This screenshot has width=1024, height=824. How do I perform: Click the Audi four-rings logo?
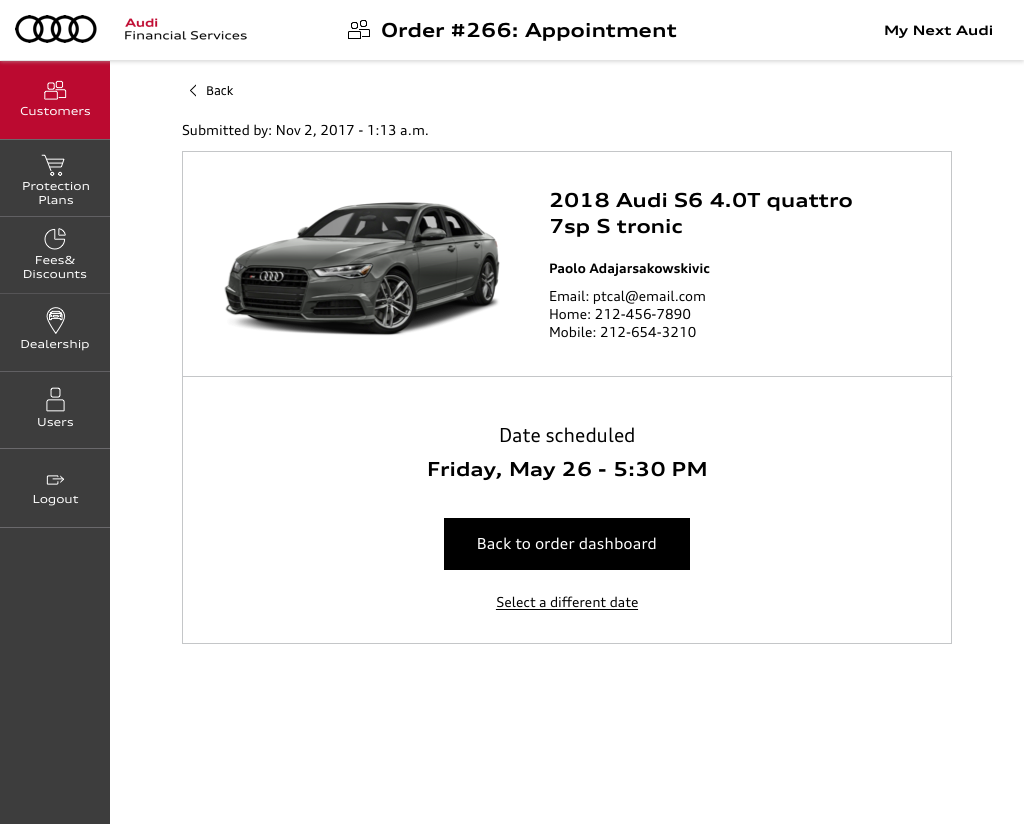[x=56, y=29]
